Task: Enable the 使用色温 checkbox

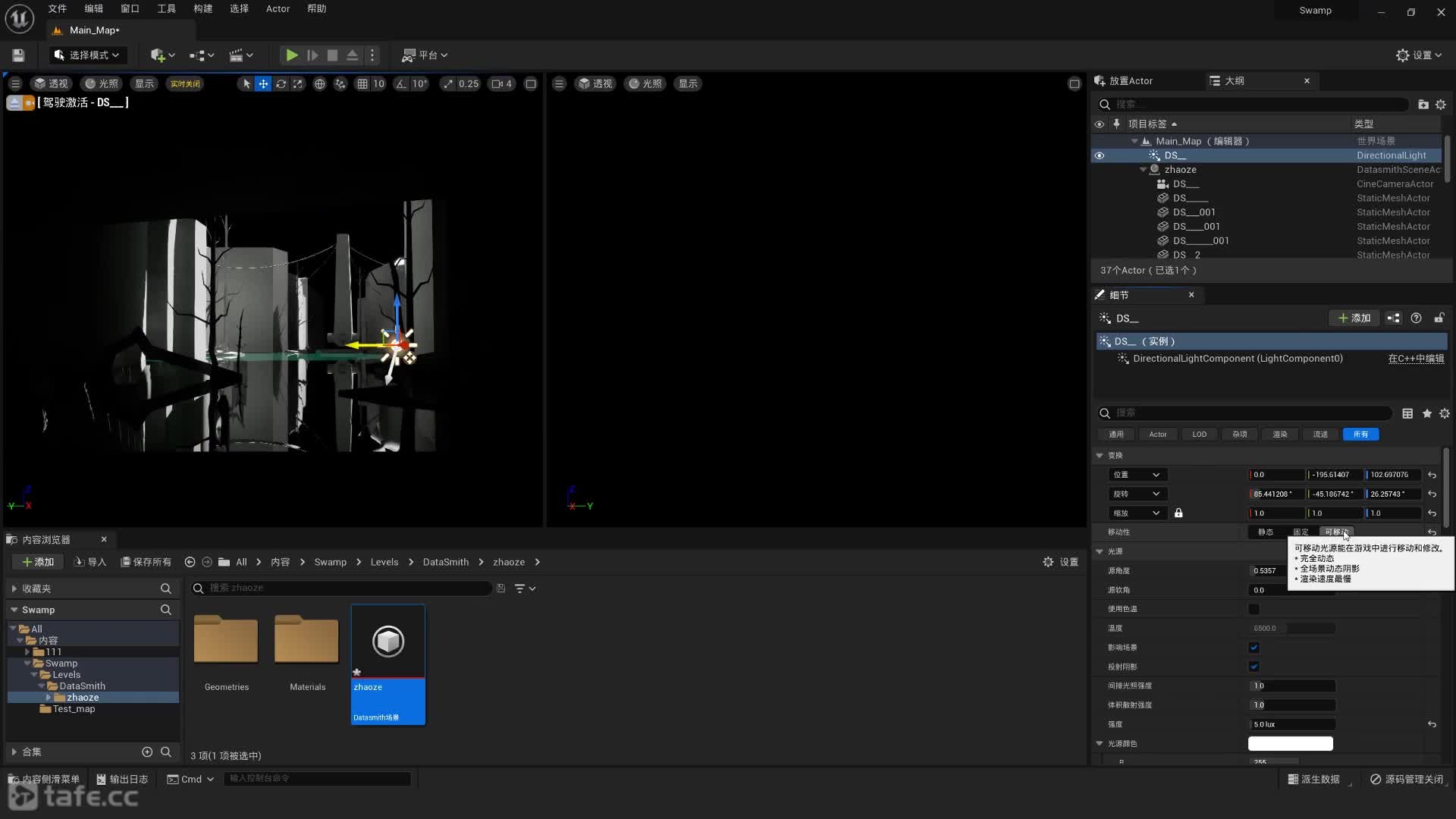Action: coord(1254,609)
